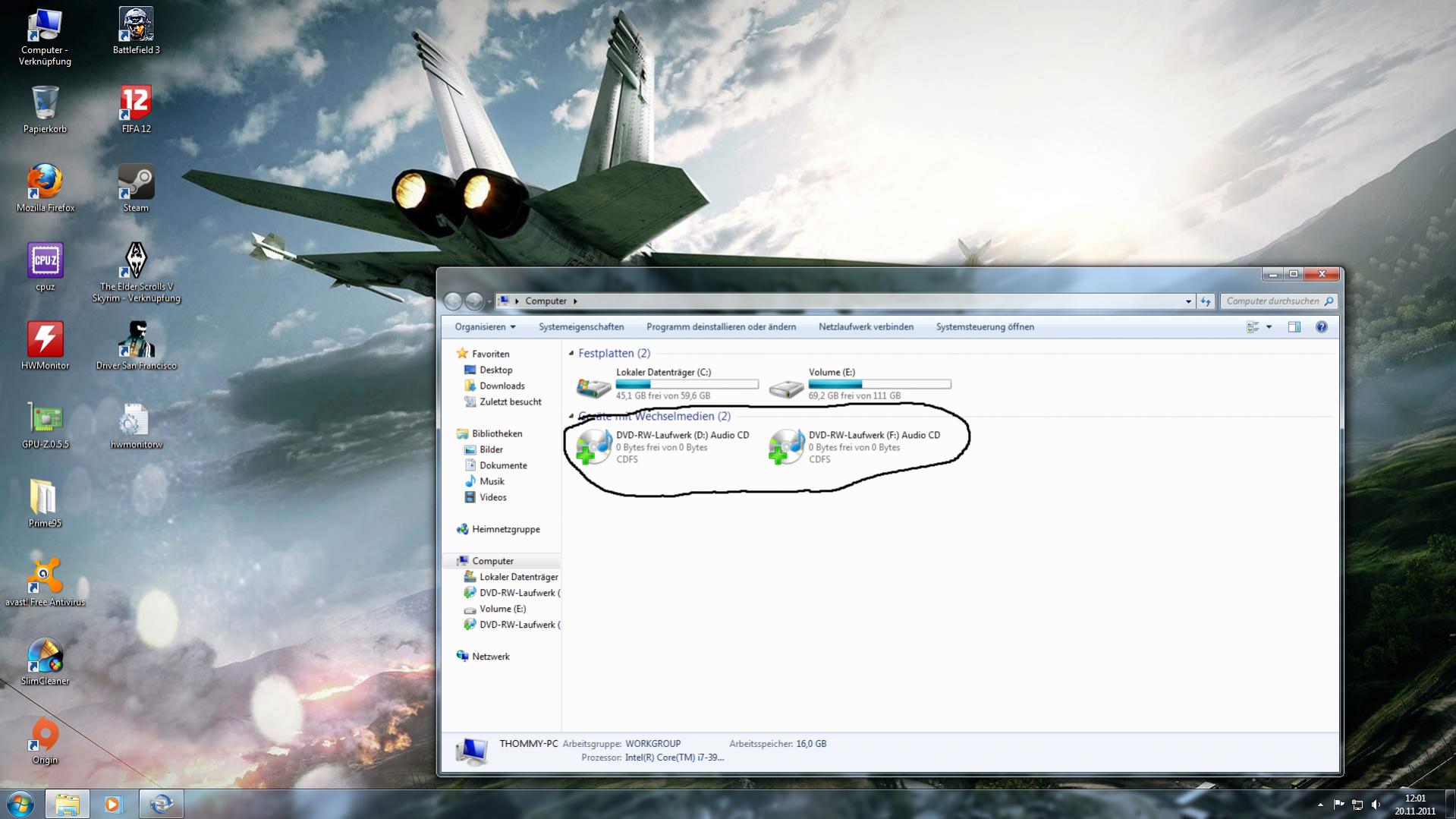Show hidden tray icons arrow
Viewport: 1456px width, 819px height.
pos(1320,805)
